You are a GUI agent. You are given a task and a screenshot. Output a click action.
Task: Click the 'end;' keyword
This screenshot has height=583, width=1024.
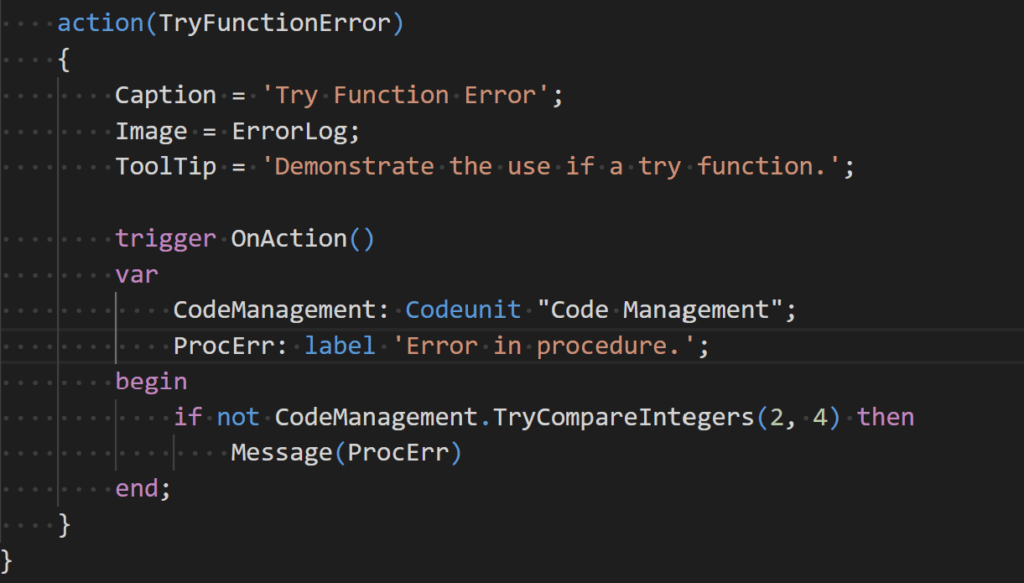[x=144, y=489]
